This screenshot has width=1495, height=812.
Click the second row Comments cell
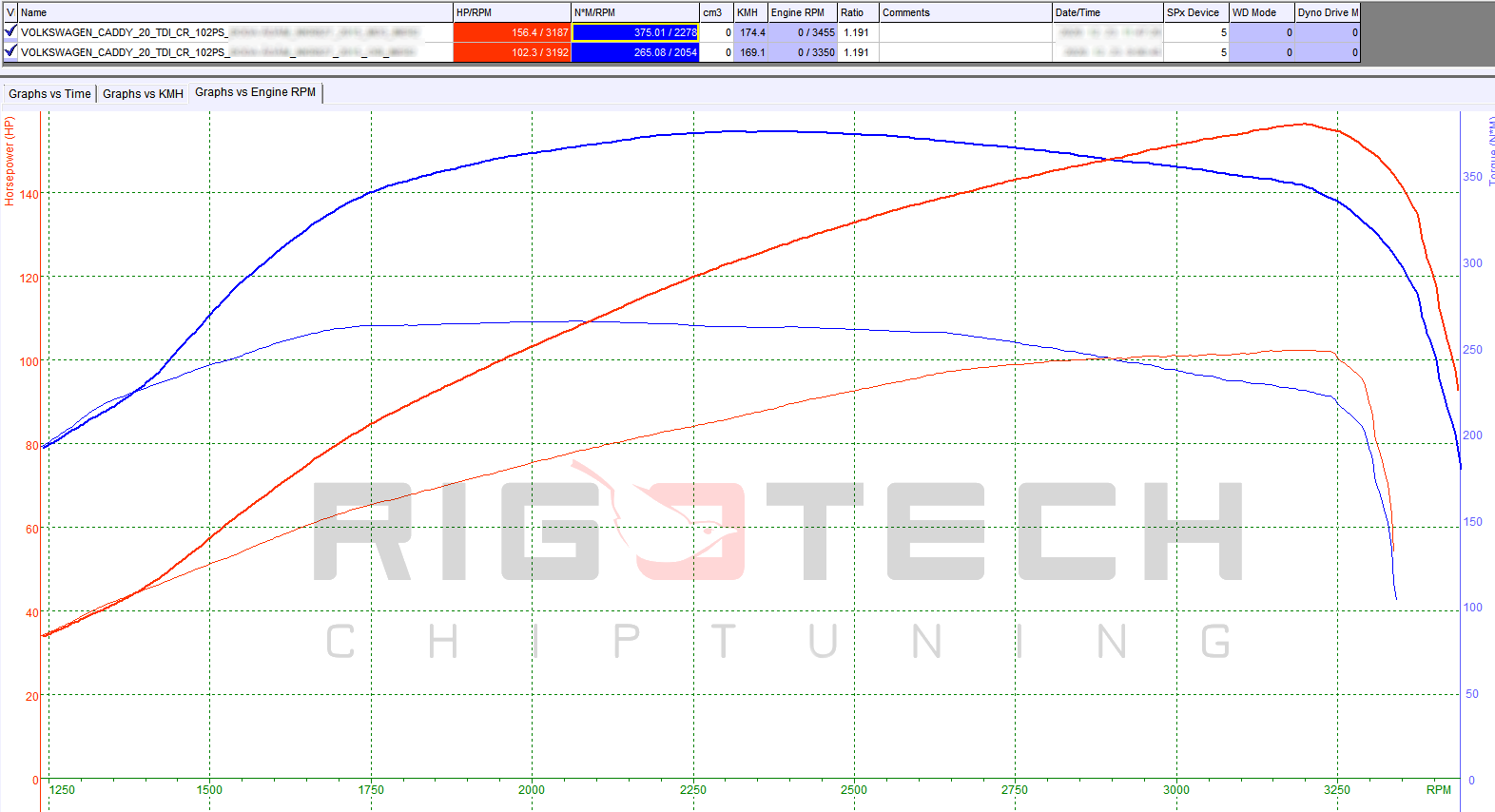point(965,52)
